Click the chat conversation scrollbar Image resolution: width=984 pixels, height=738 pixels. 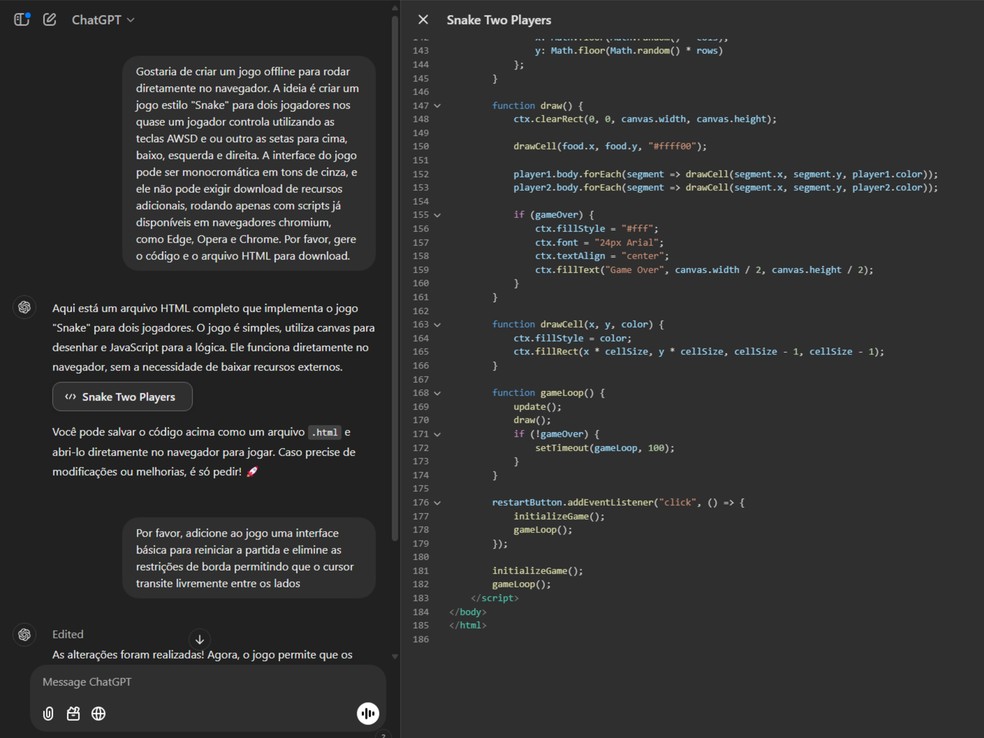pyautogui.click(x=395, y=300)
